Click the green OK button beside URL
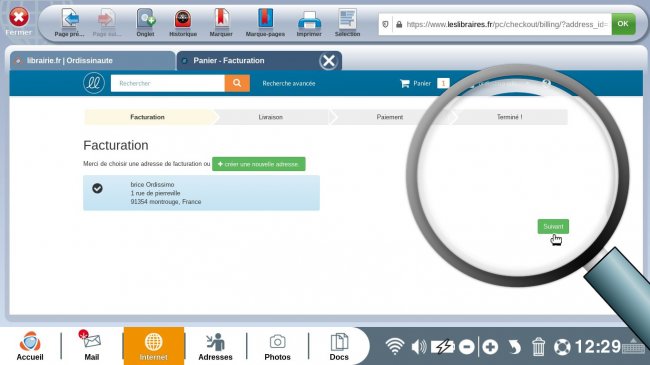The height and width of the screenshot is (365, 650). [x=623, y=24]
